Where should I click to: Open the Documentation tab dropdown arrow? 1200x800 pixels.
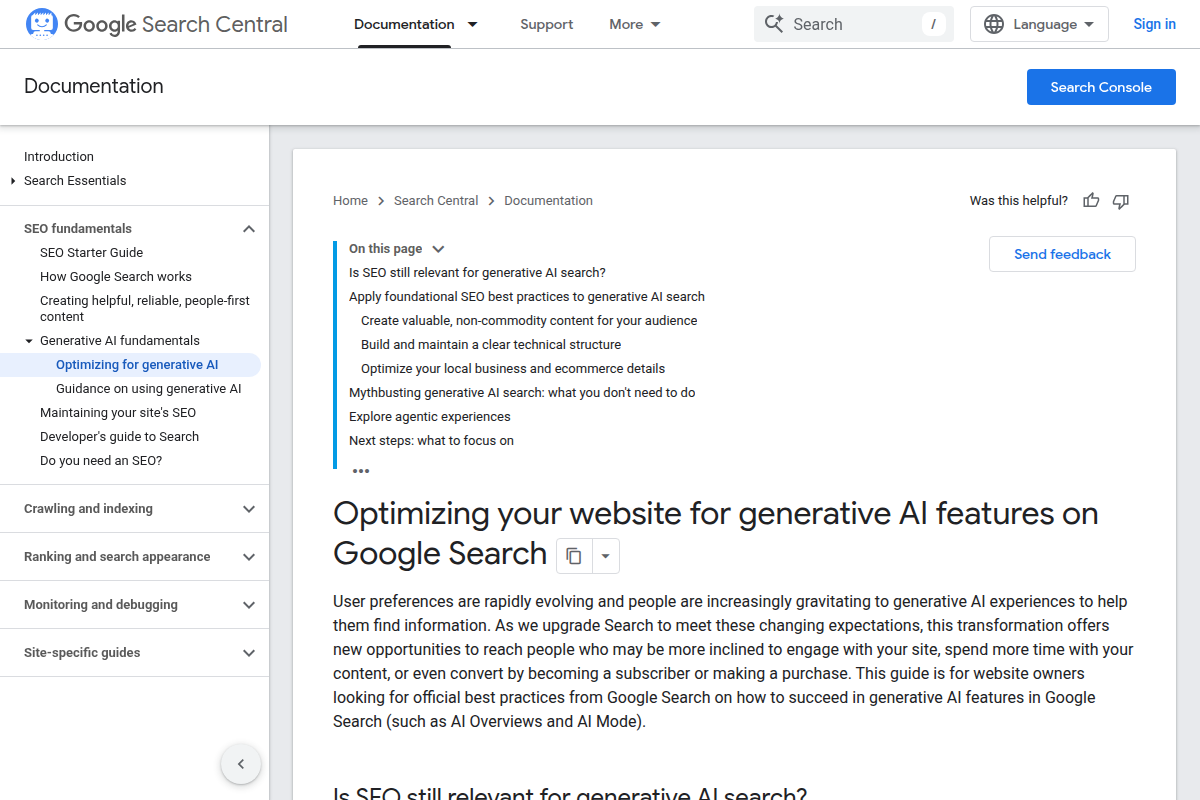(473, 24)
